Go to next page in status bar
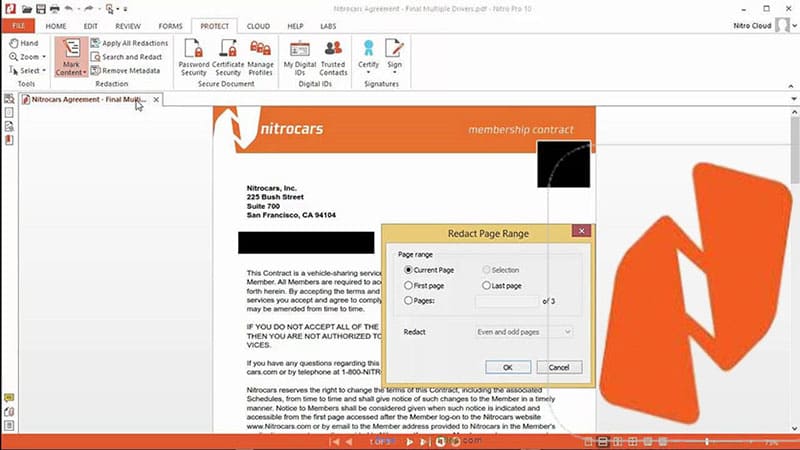This screenshot has width=800, height=450. coord(409,442)
